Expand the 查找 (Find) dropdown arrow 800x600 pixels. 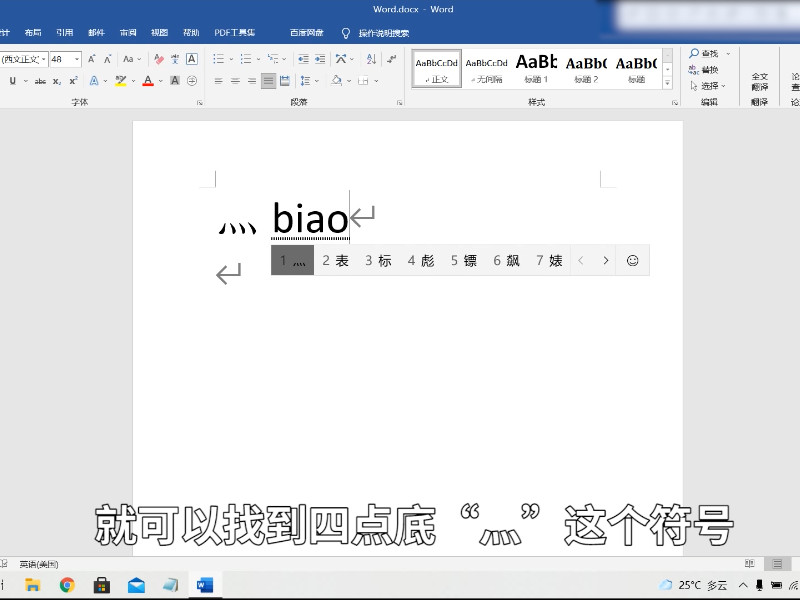(x=729, y=53)
